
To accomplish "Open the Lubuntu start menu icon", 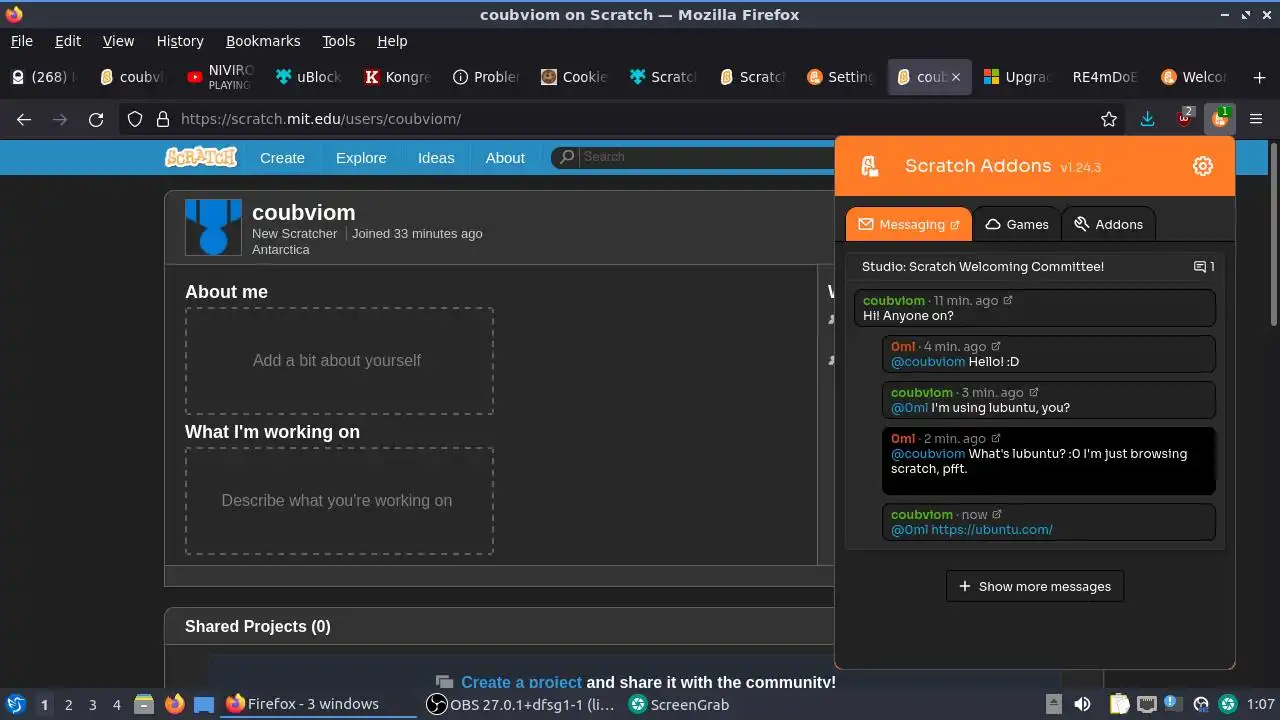I will pyautogui.click(x=15, y=704).
